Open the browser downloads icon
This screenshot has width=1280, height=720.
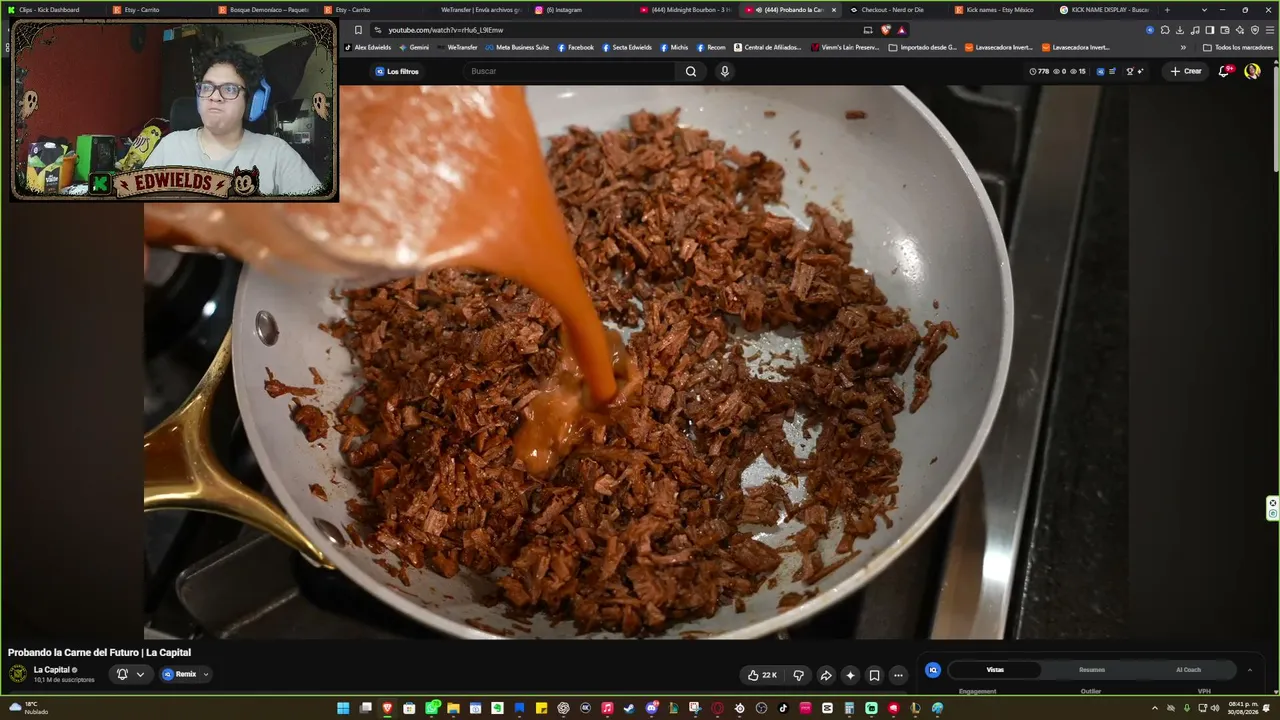[1180, 30]
